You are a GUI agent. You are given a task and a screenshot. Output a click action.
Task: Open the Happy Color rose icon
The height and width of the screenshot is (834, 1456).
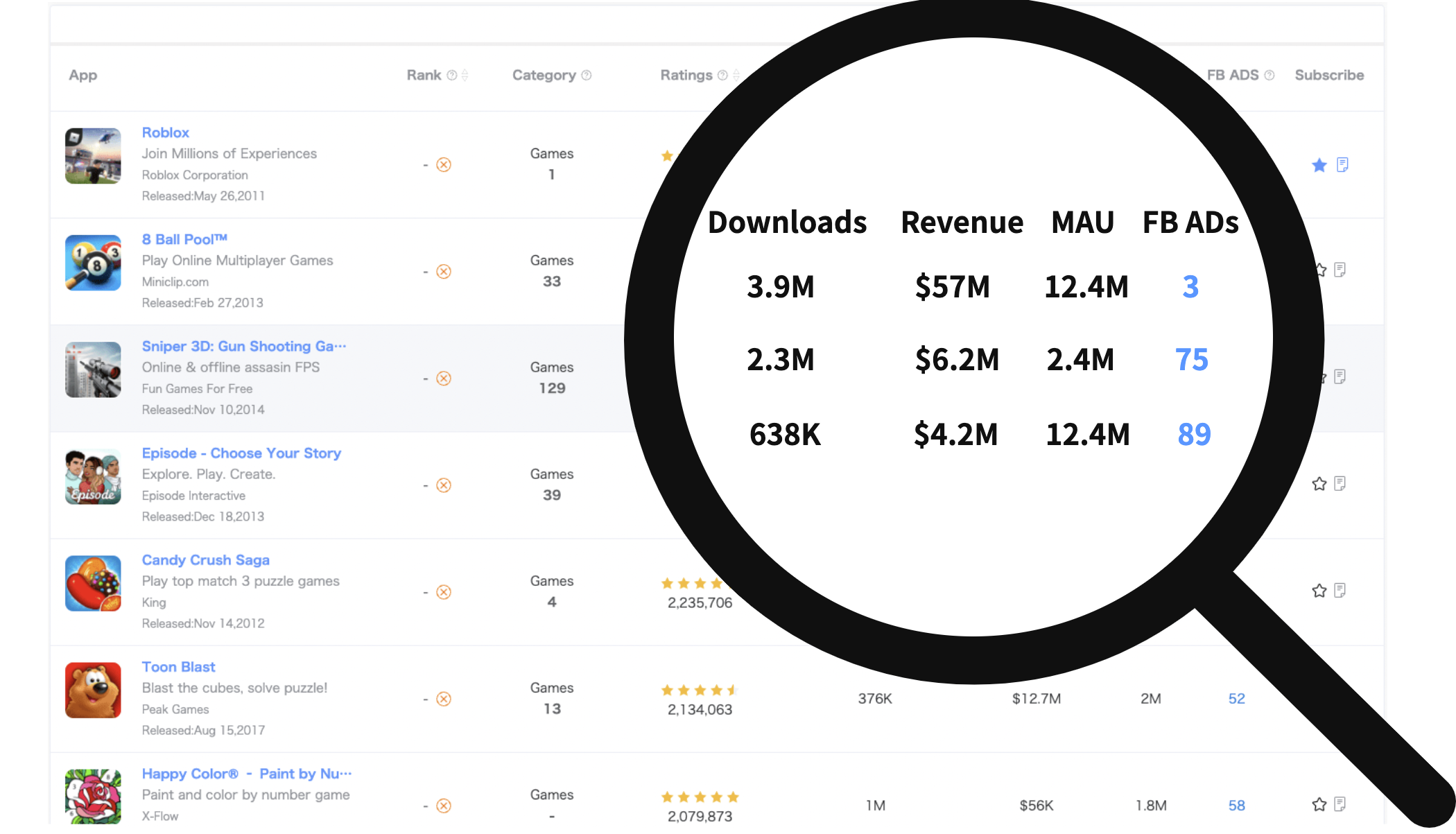click(x=93, y=796)
